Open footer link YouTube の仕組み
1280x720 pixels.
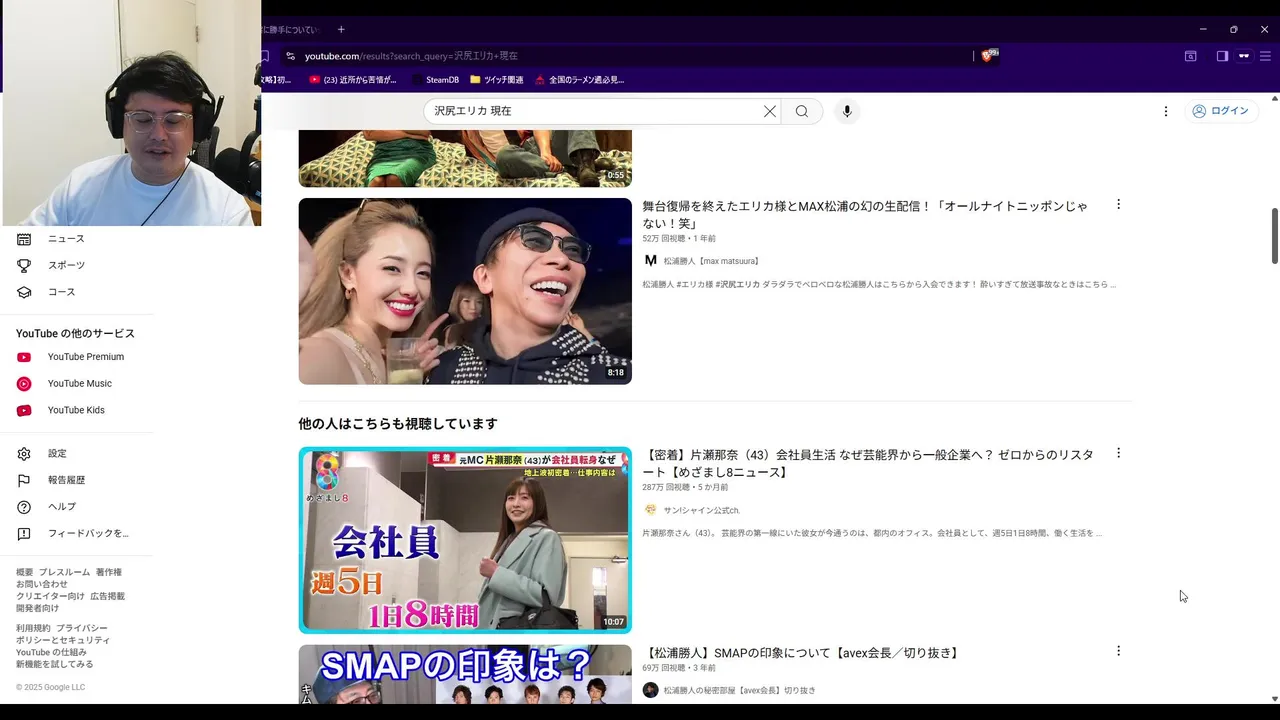coord(51,652)
